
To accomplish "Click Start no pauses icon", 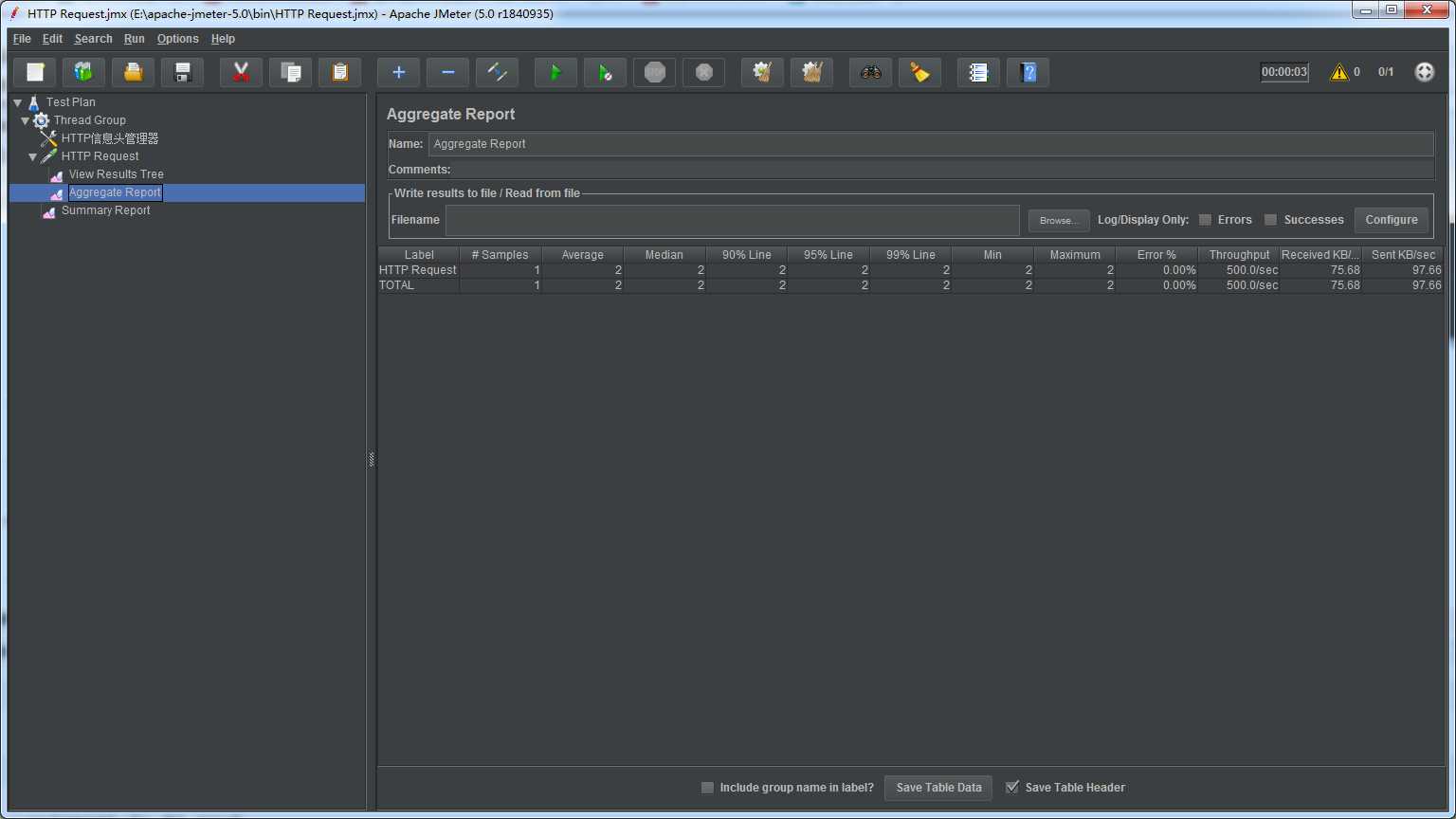I will [606, 72].
